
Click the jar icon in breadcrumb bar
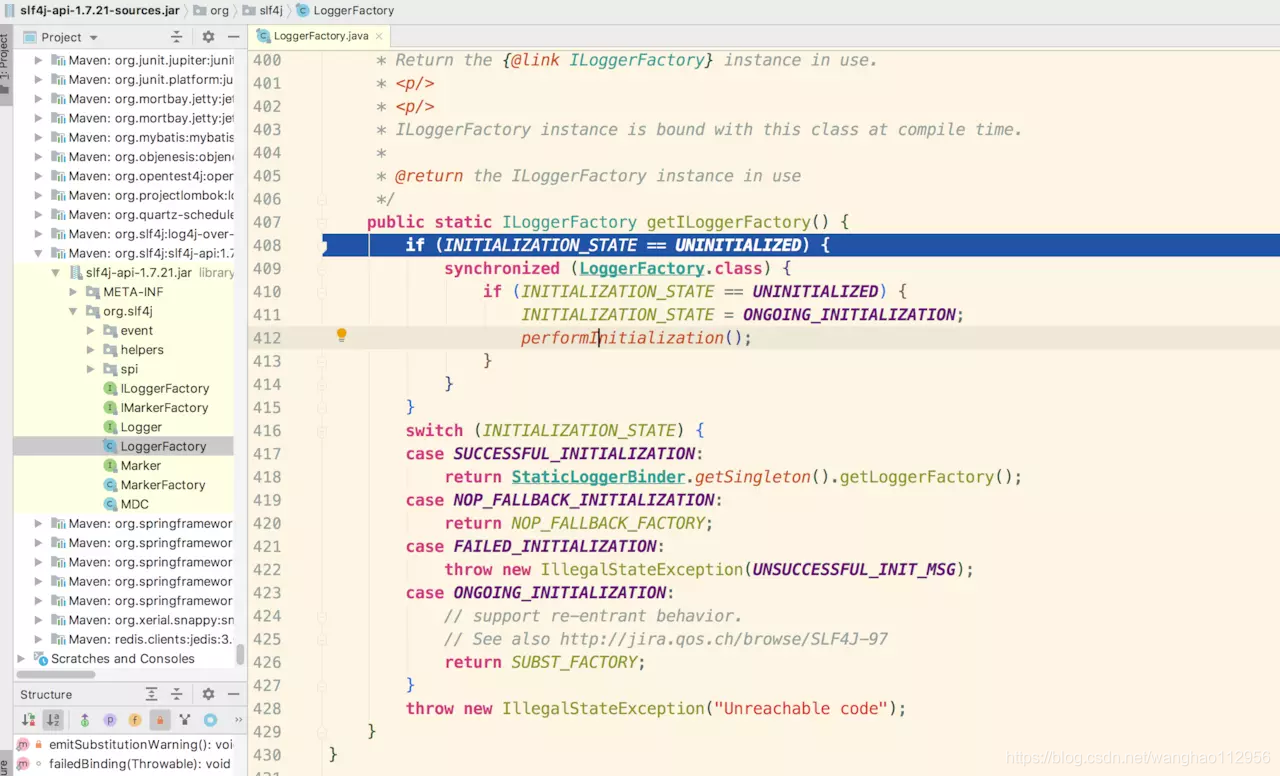pos(10,10)
